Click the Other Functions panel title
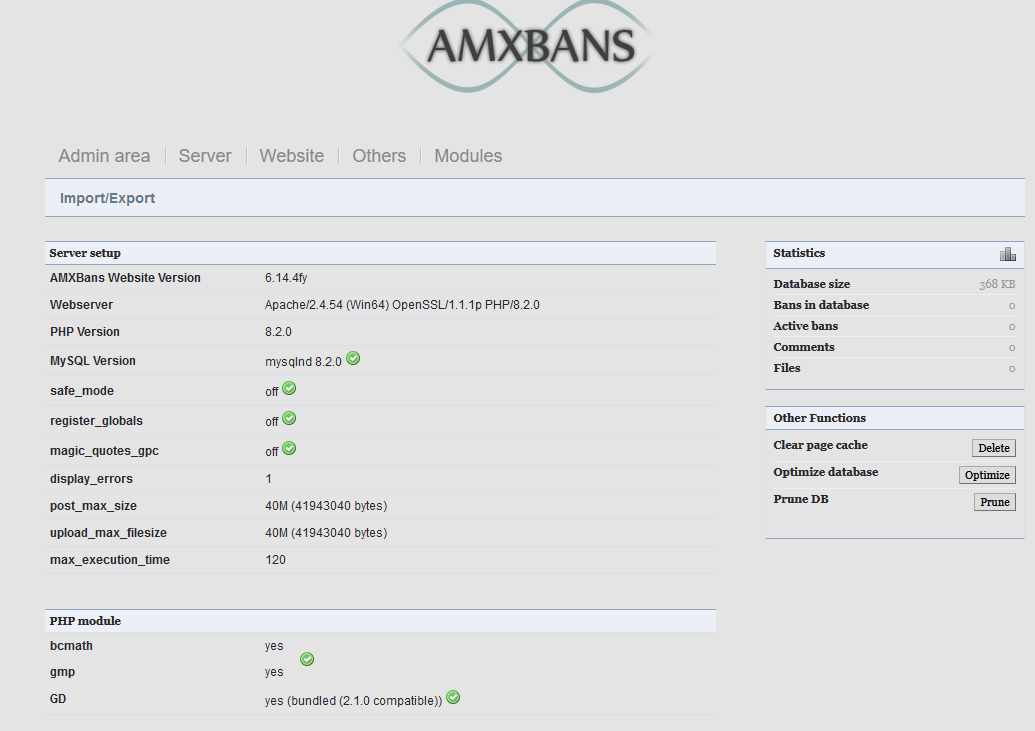Image resolution: width=1035 pixels, height=731 pixels. [819, 418]
